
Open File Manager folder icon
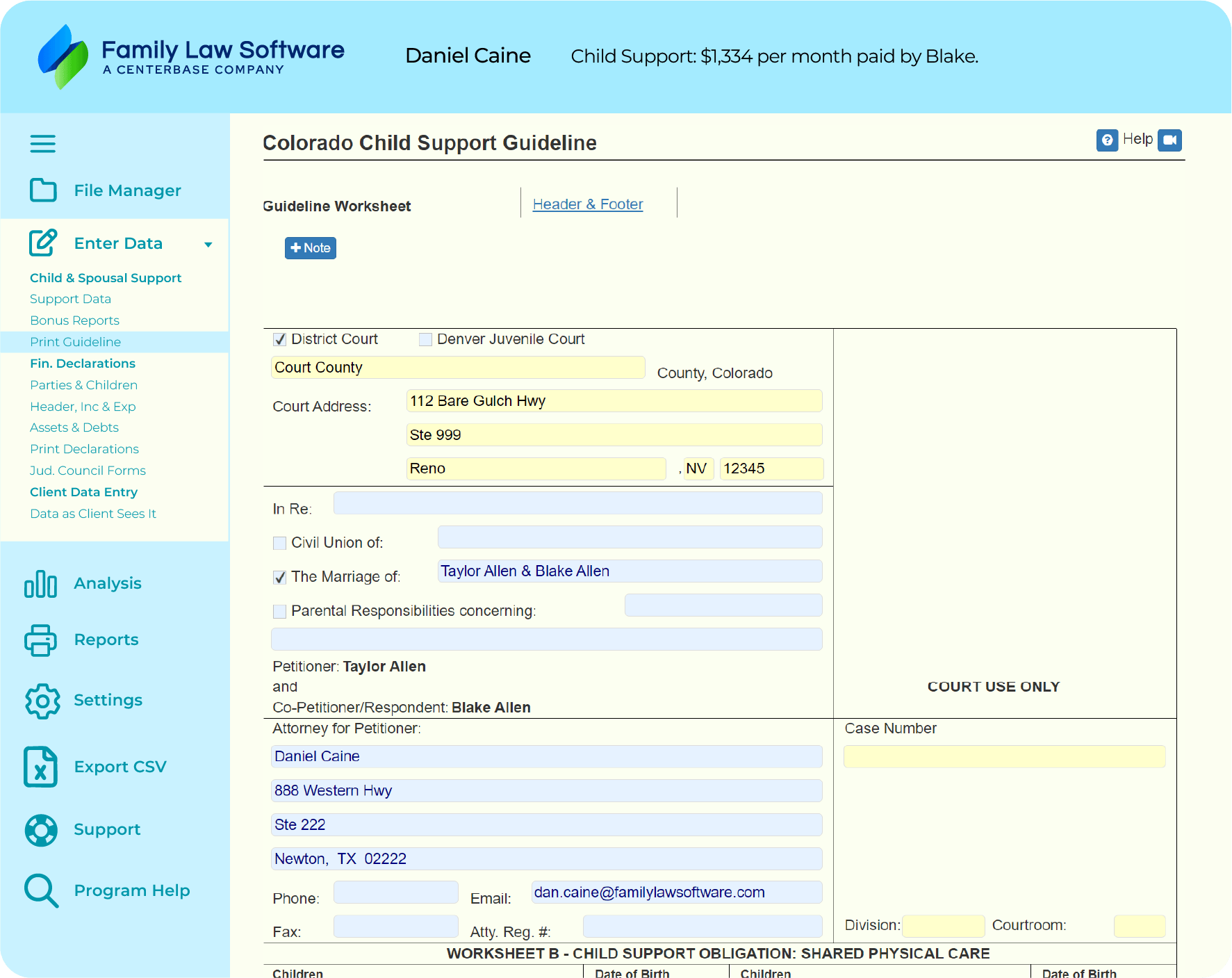[x=43, y=190]
